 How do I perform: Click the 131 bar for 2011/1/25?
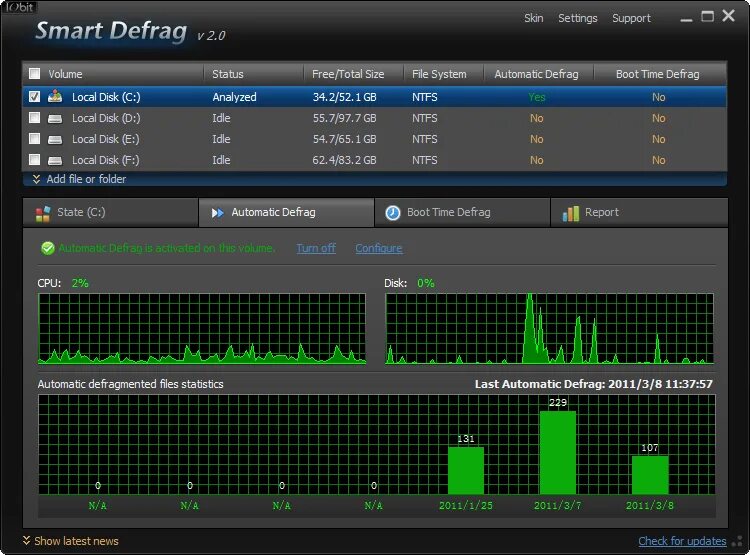coord(466,470)
